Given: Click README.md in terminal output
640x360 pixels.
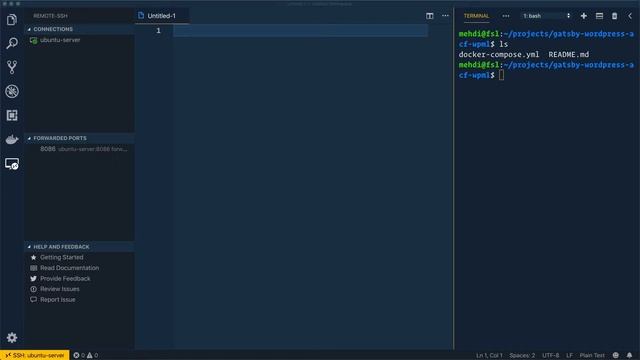Looking at the screenshot, I should coord(569,54).
